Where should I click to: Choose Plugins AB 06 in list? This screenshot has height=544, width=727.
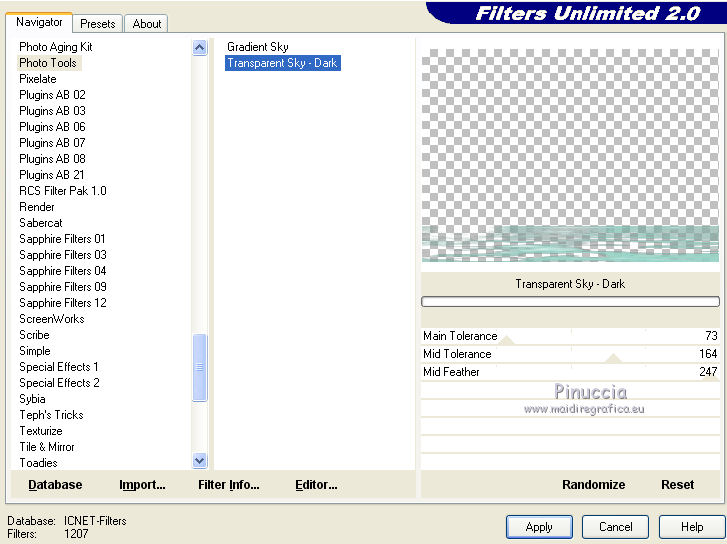click(52, 127)
